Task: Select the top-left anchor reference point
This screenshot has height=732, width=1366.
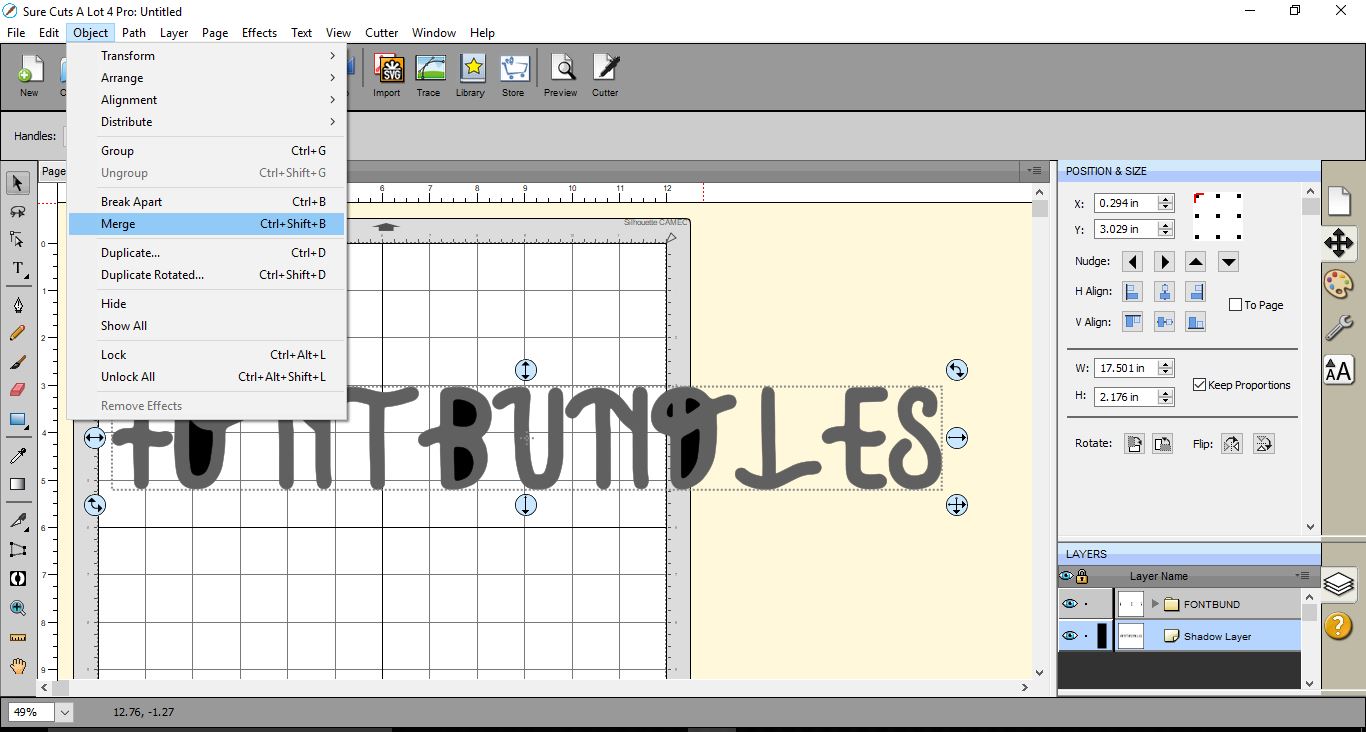Action: pyautogui.click(x=1198, y=197)
